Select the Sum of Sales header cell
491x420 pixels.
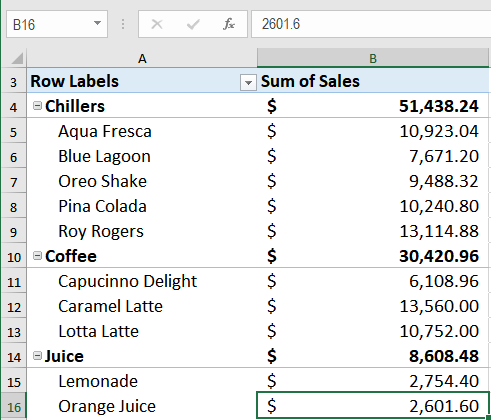(x=373, y=81)
